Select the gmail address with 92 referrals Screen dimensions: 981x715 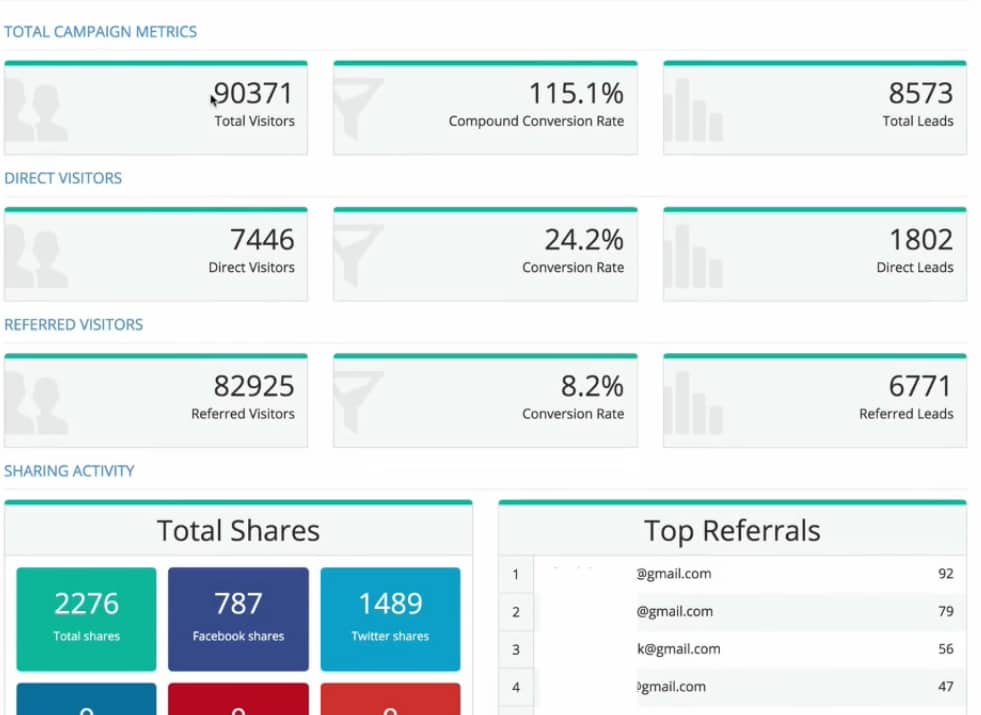pyautogui.click(x=674, y=574)
